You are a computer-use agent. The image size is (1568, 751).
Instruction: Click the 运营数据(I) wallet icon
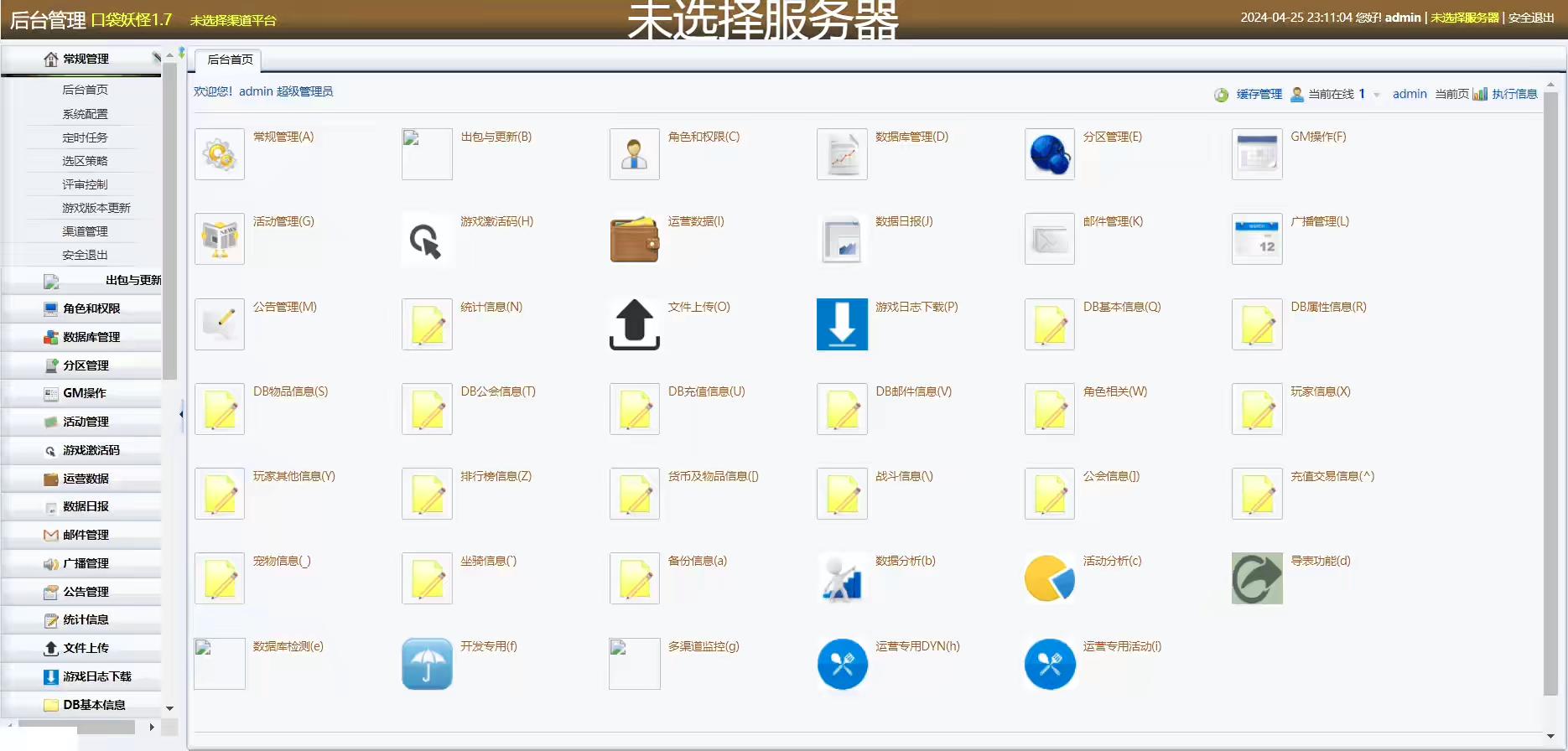click(635, 239)
